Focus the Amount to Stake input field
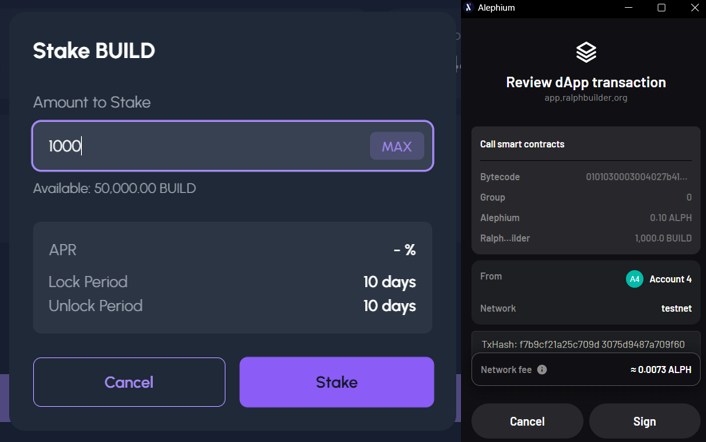This screenshot has height=442, width=706. pyautogui.click(x=200, y=147)
